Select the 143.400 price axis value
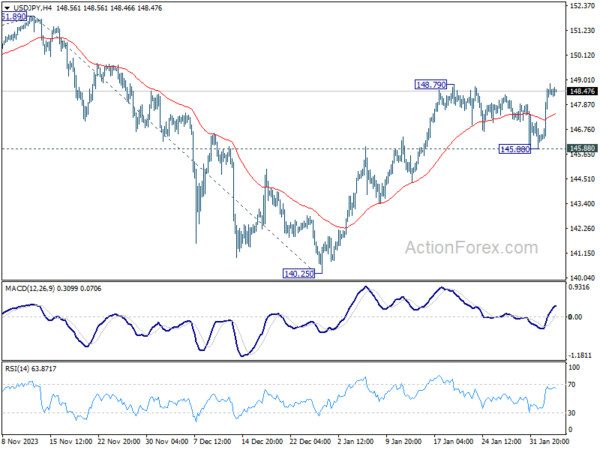The height and width of the screenshot is (450, 600). click(582, 204)
